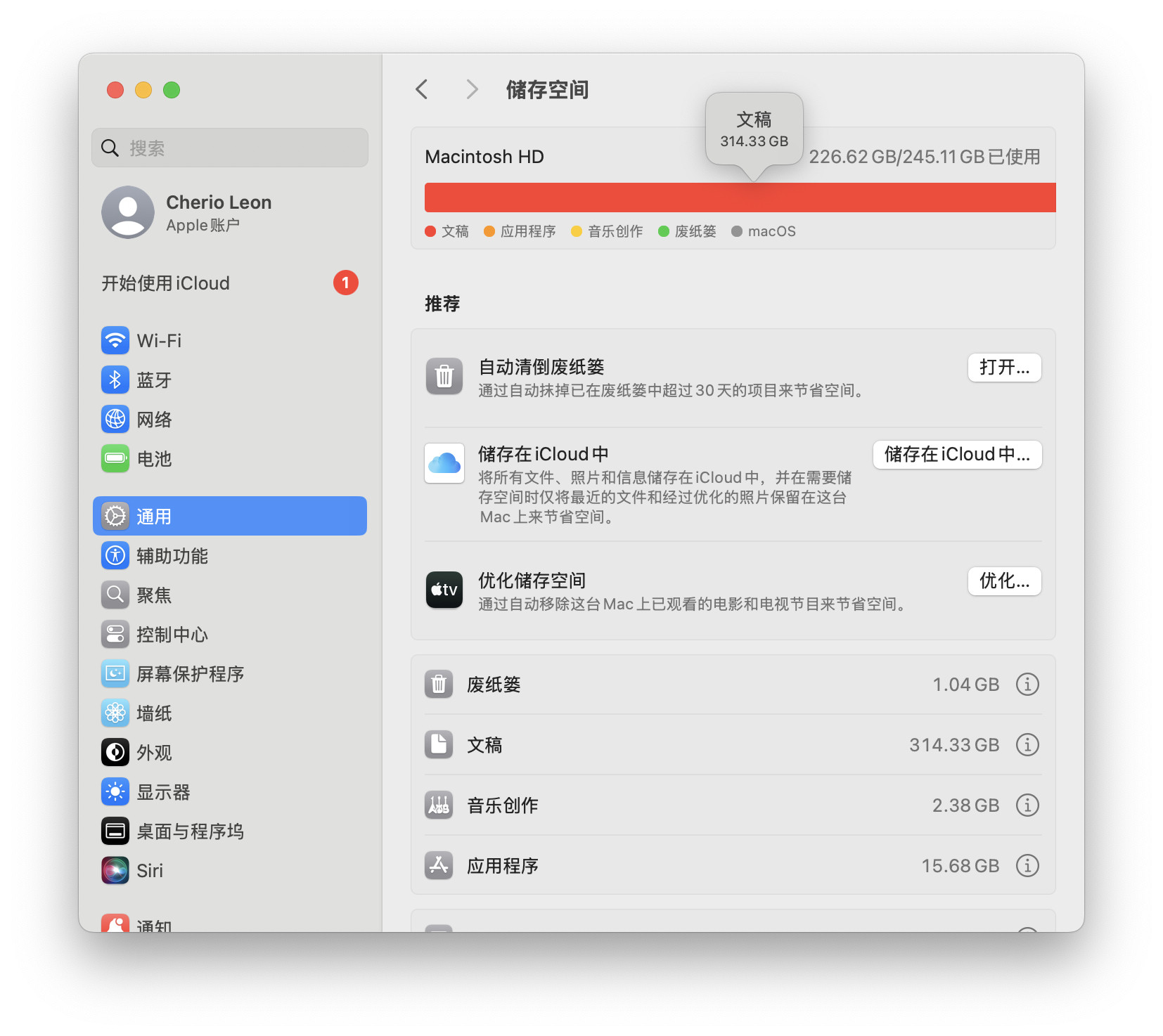This screenshot has height=1036, width=1163.
Task: Open the 墙纸 wallpaper icon
Action: (115, 713)
